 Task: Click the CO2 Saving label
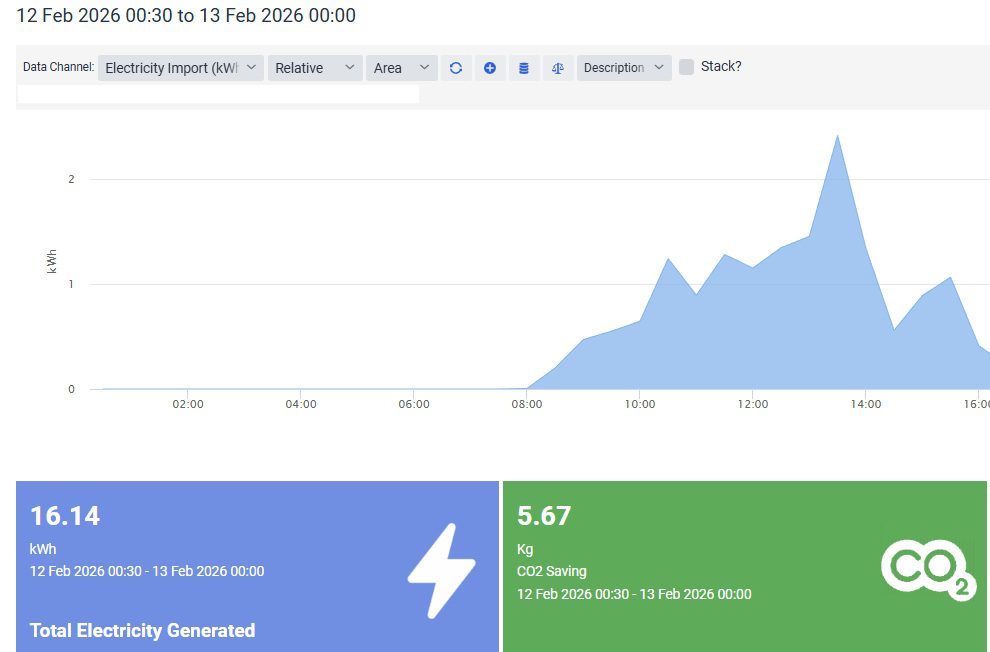[x=551, y=572]
